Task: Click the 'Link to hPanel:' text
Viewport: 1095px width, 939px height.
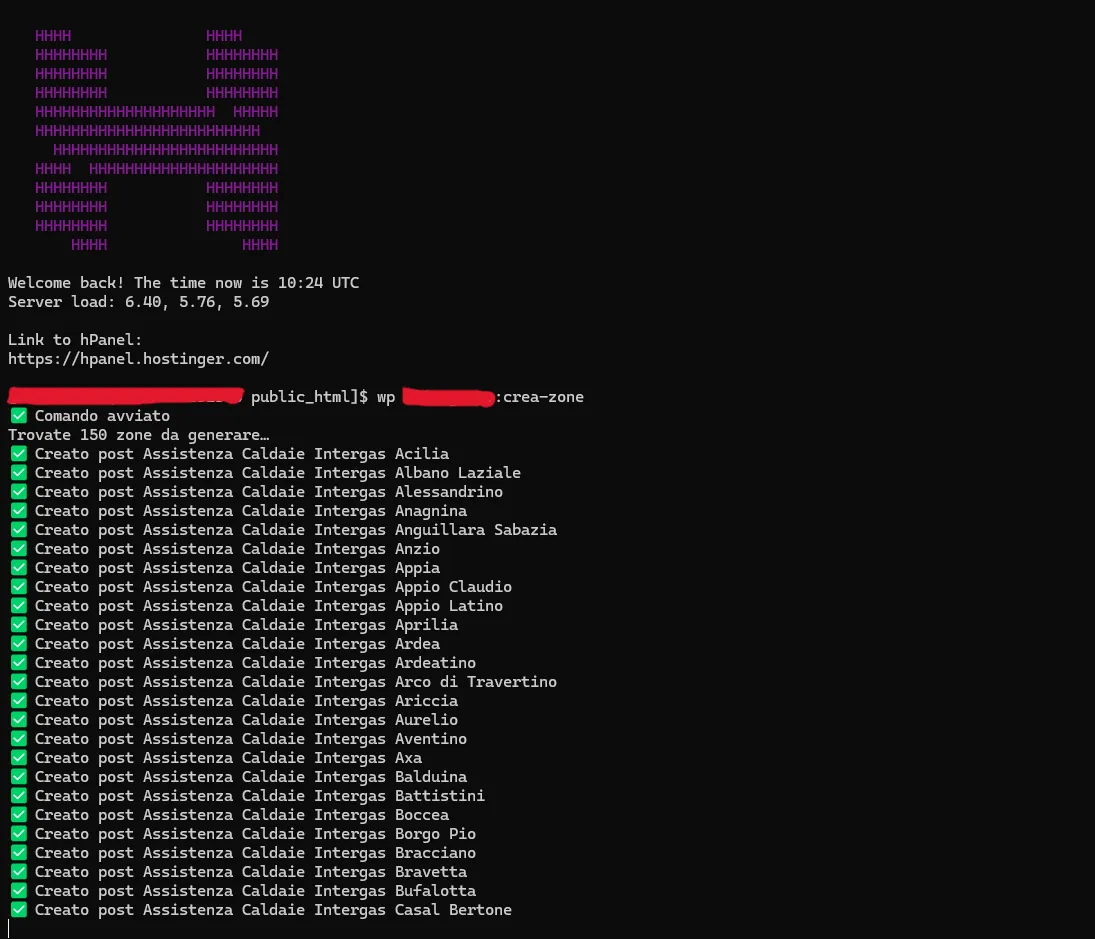Action: pyautogui.click(x=75, y=340)
